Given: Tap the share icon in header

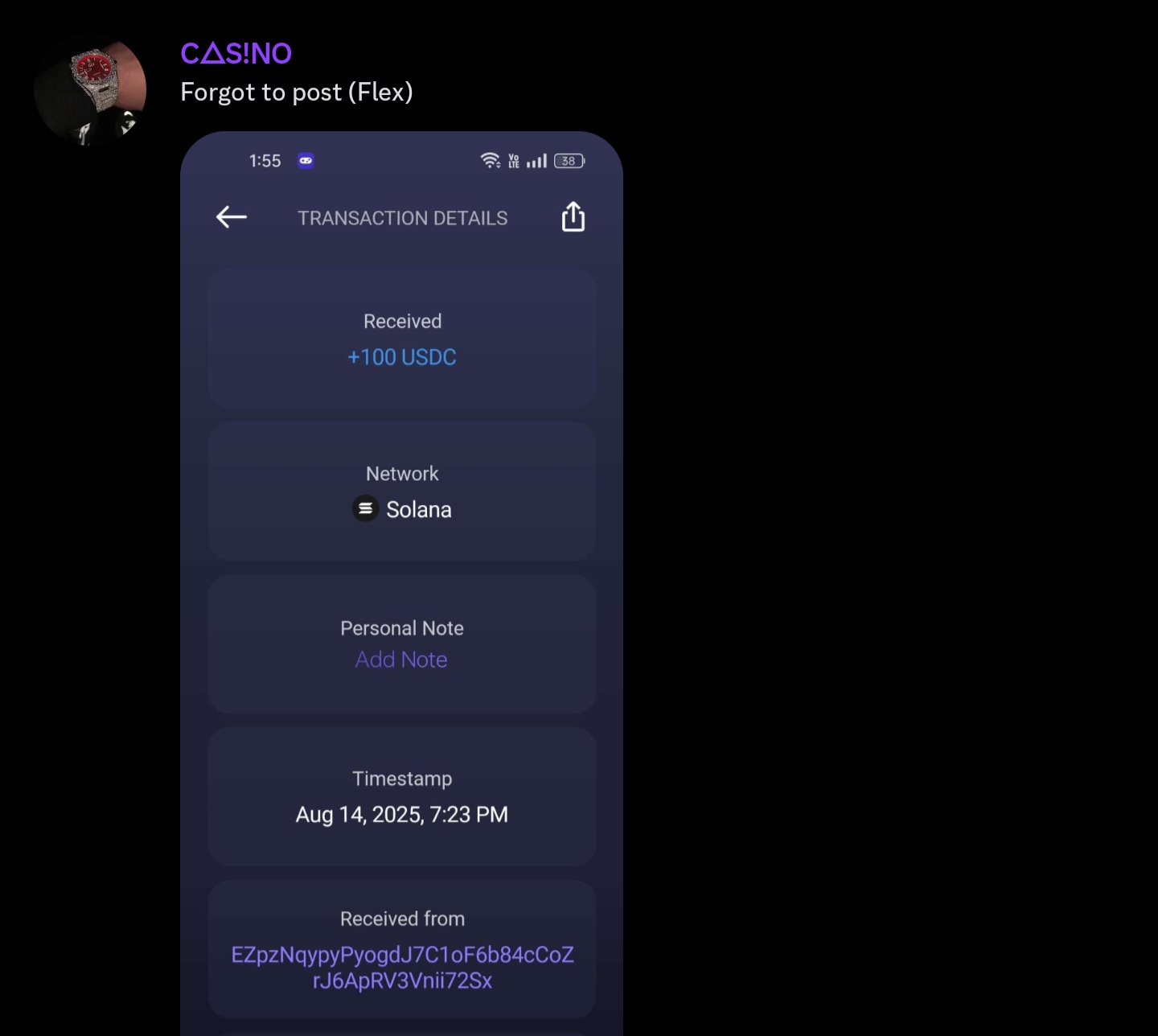Looking at the screenshot, I should 573,216.
